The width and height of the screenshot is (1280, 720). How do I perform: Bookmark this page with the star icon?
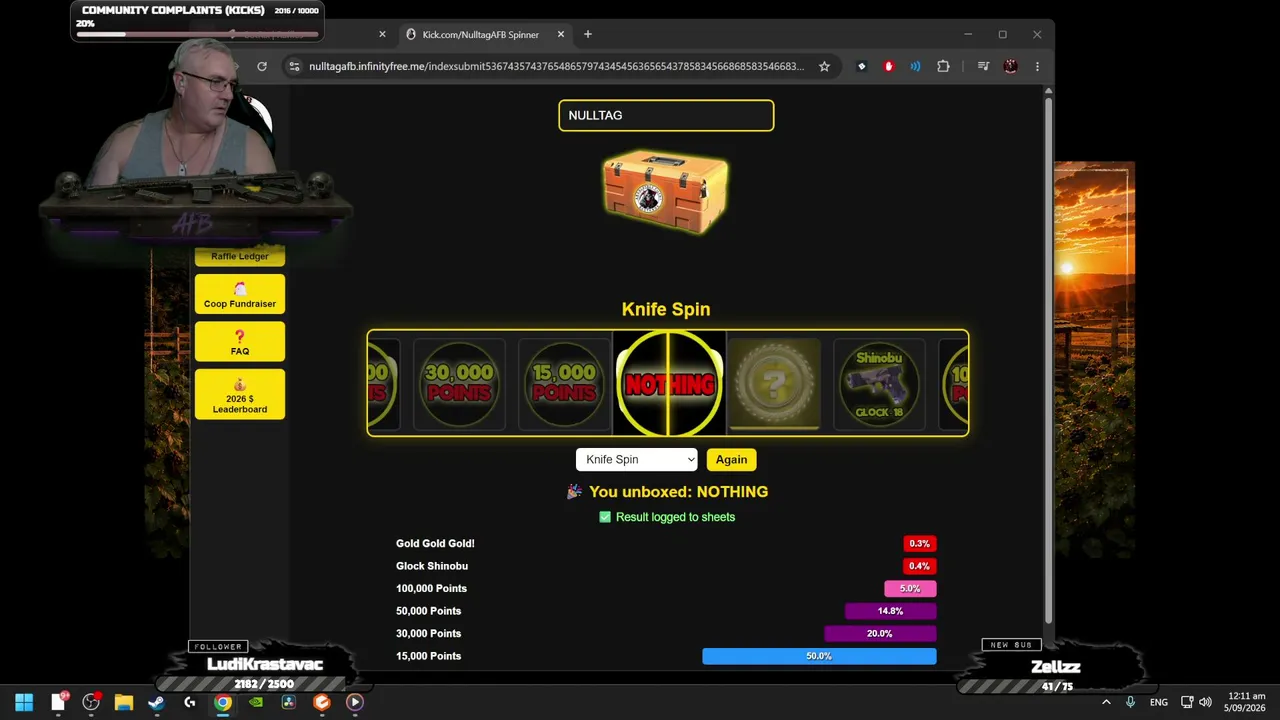824,66
